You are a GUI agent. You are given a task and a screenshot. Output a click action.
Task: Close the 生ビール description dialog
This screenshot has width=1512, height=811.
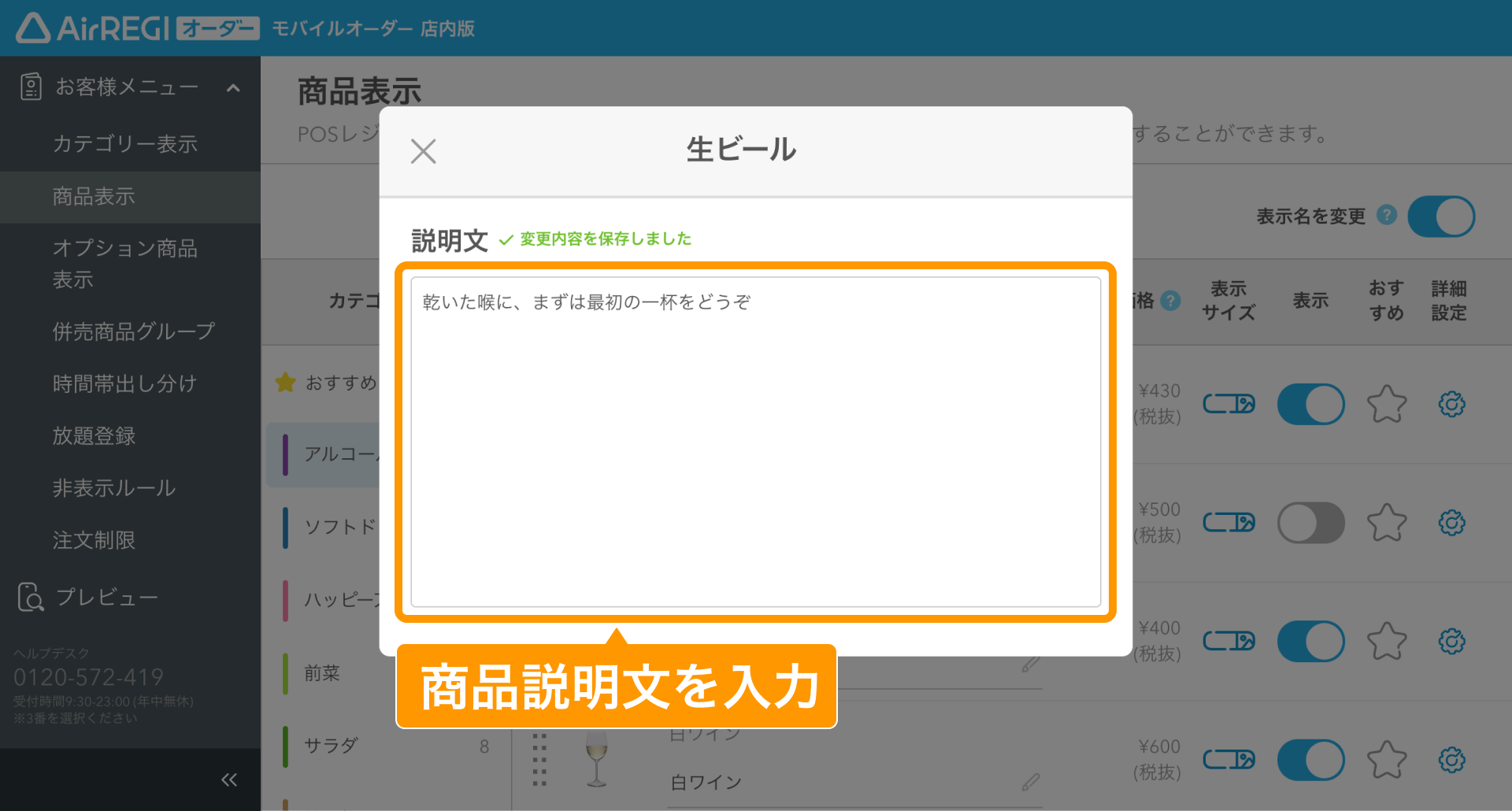click(424, 151)
